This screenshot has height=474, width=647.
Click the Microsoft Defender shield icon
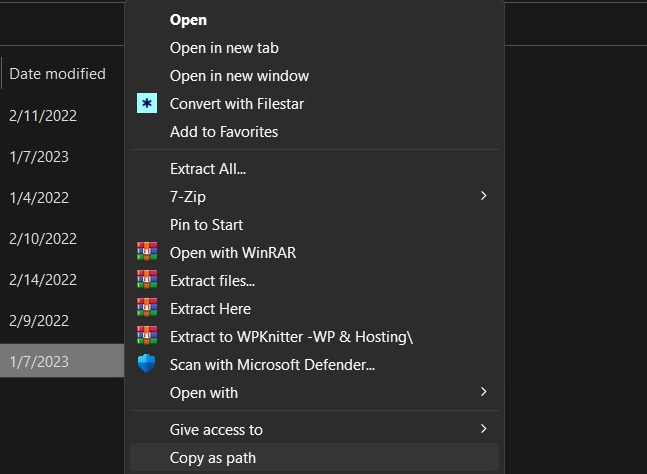coord(147,365)
